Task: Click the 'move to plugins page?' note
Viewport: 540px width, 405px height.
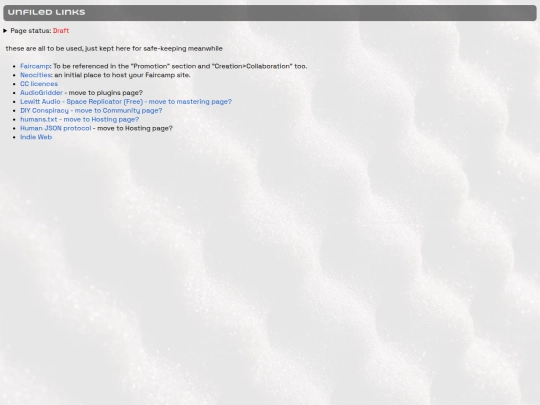Action: click(106, 93)
